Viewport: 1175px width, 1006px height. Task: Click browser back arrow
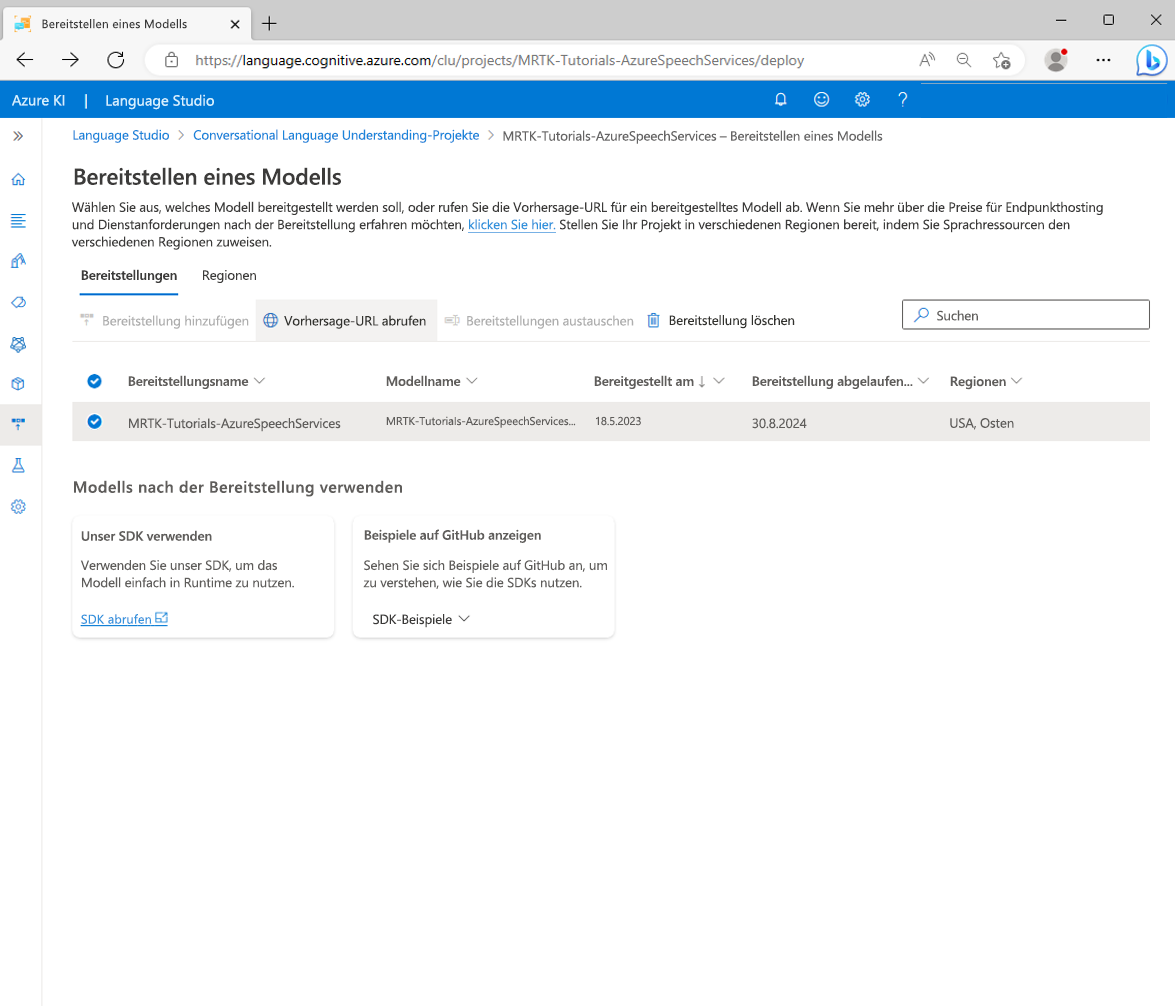(x=25, y=60)
